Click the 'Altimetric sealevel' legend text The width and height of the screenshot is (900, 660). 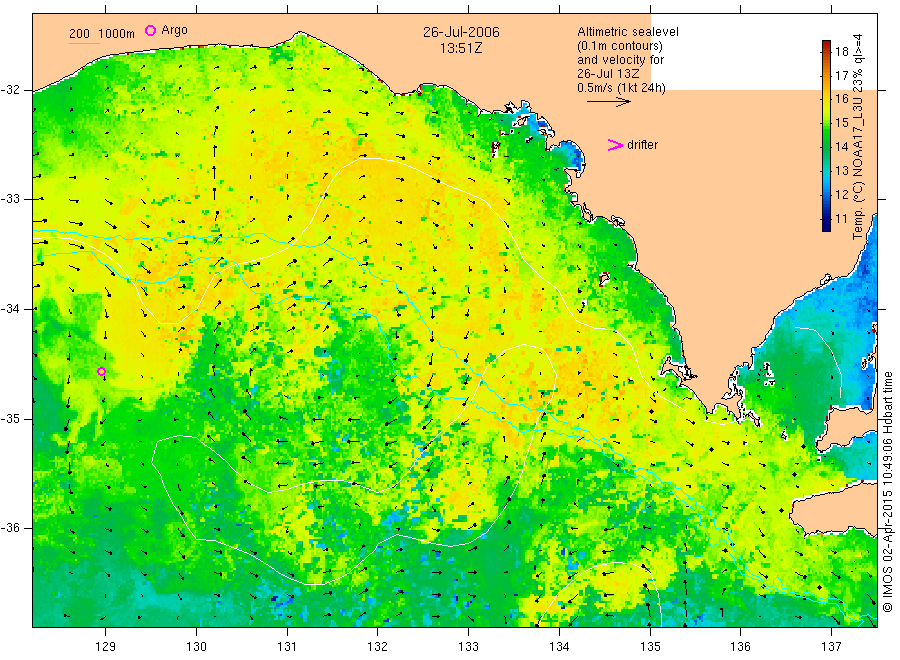(628, 32)
